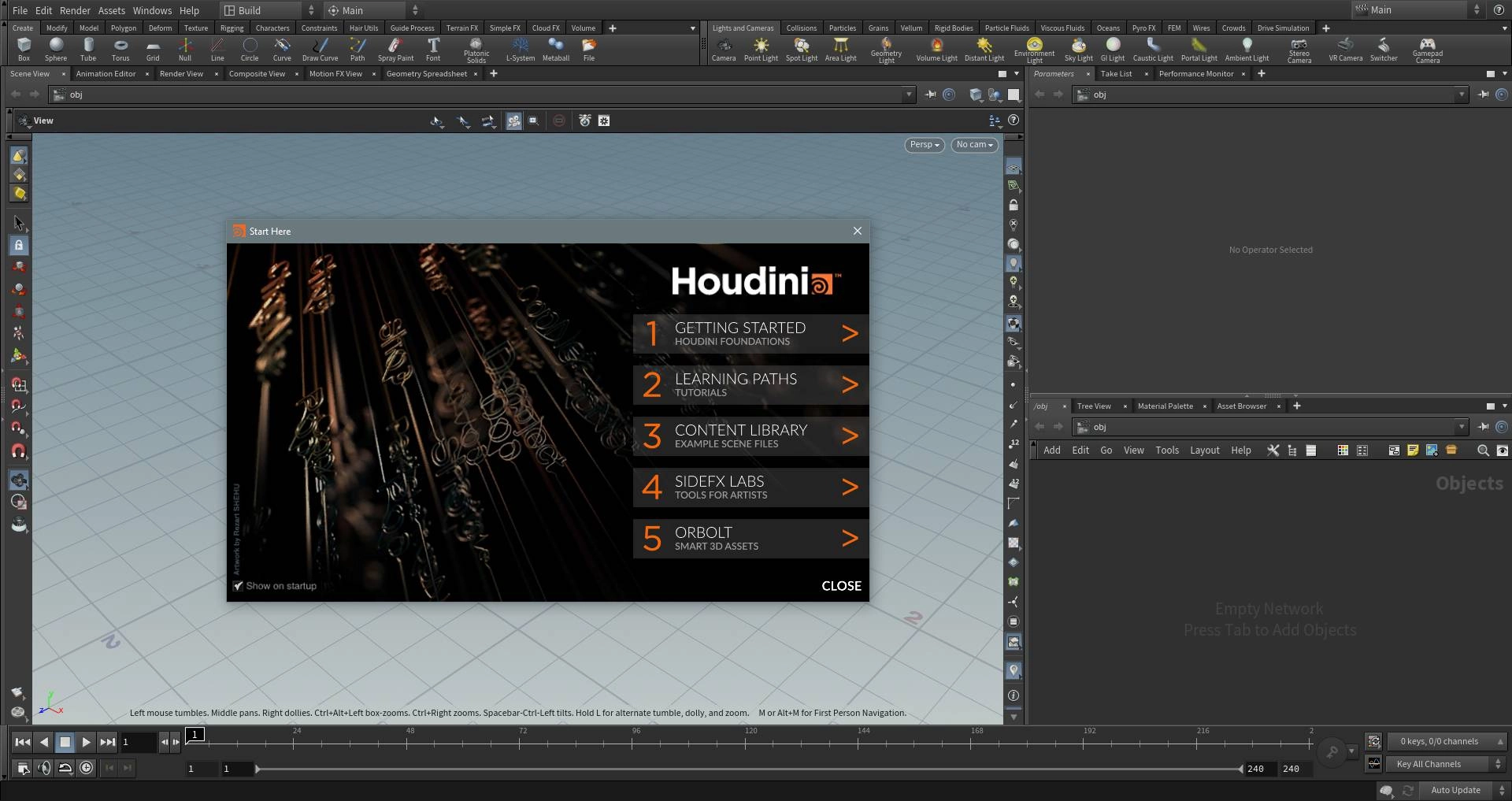Open the network editor search (magnifier) icon
1512x801 pixels.
pos(1483,451)
